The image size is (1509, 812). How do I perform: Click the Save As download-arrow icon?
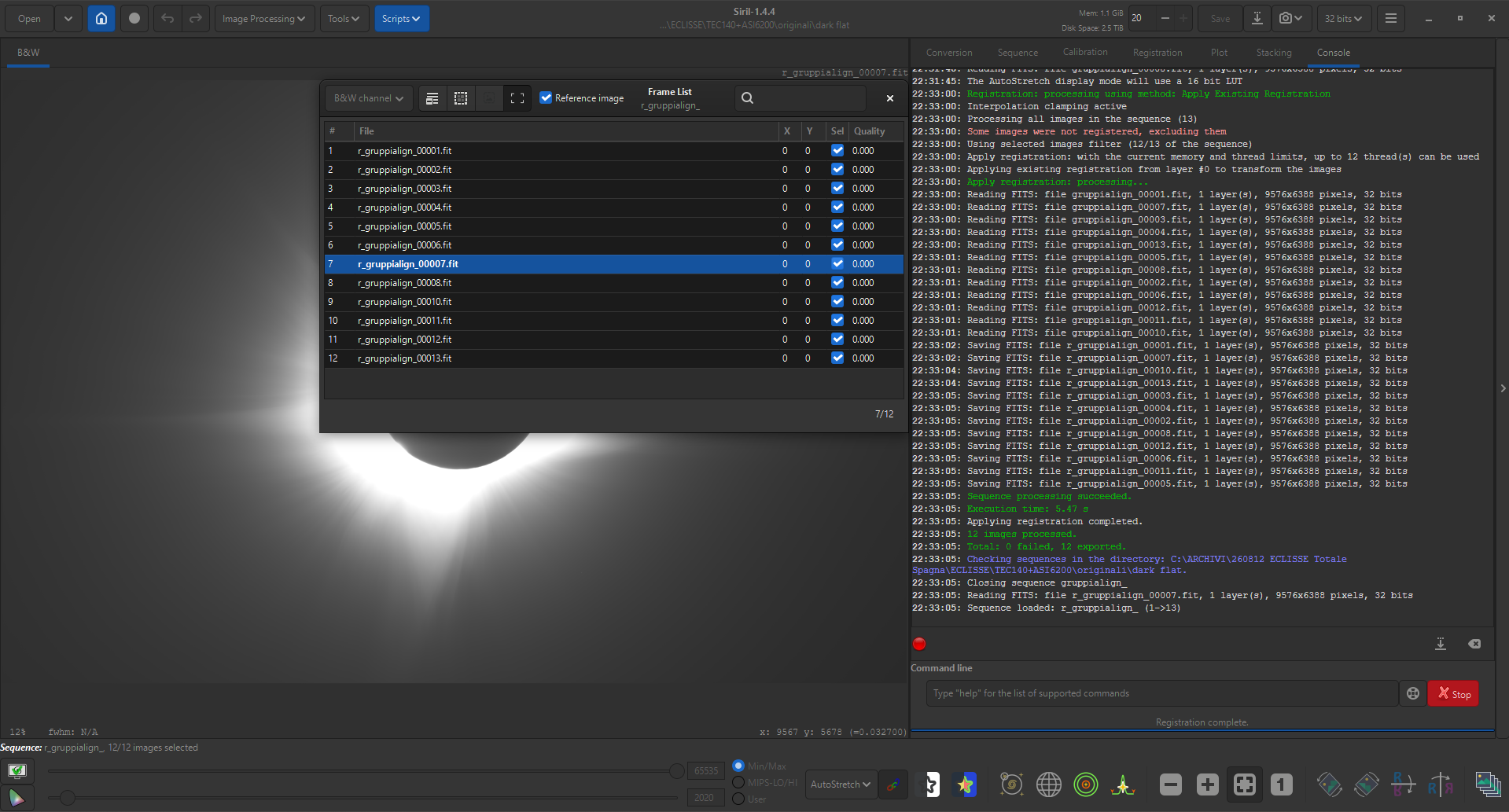coord(1257,18)
